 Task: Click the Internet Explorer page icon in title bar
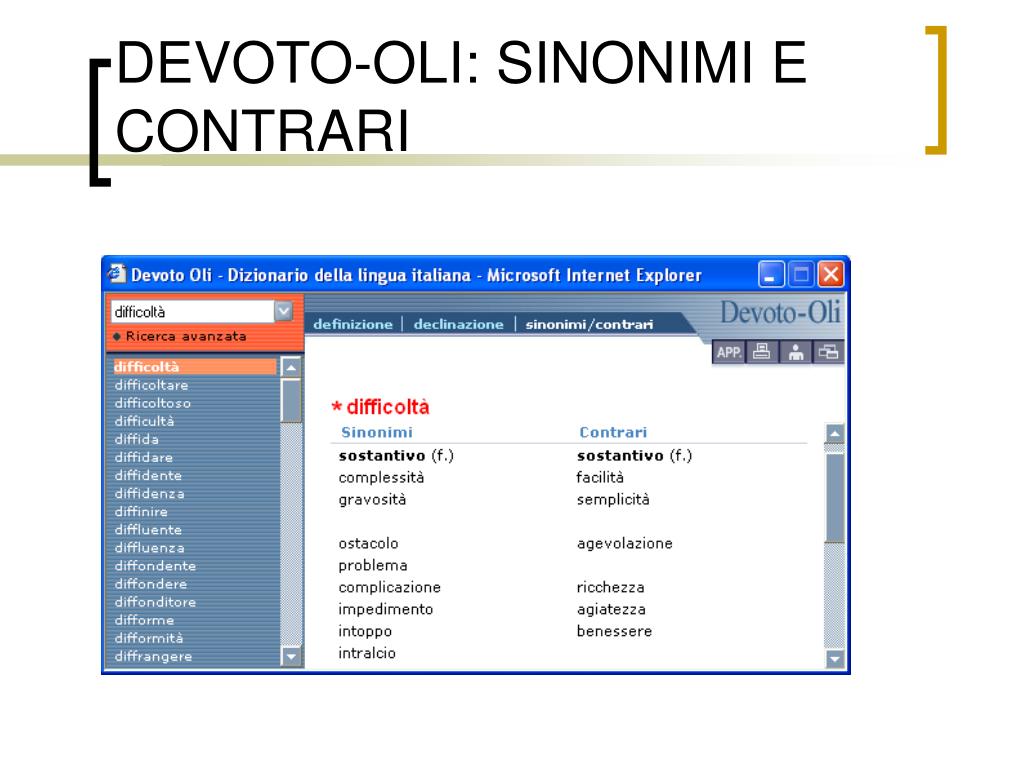[x=117, y=274]
